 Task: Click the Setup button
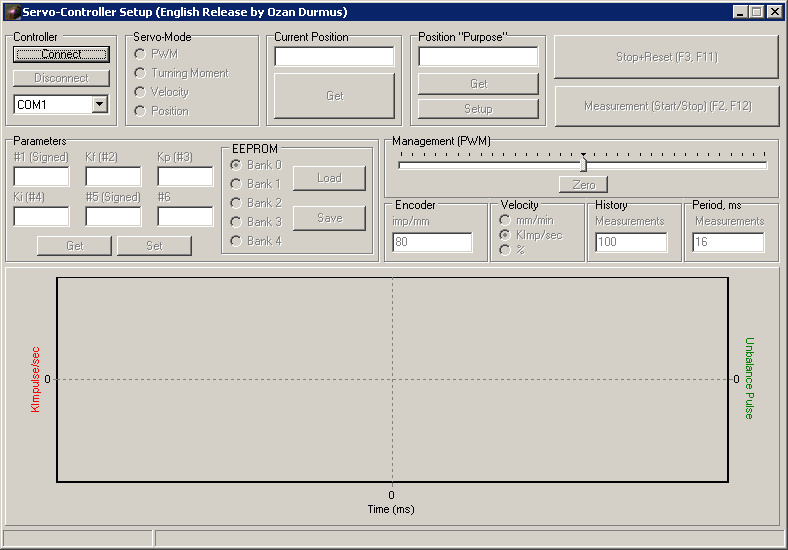tap(478, 108)
